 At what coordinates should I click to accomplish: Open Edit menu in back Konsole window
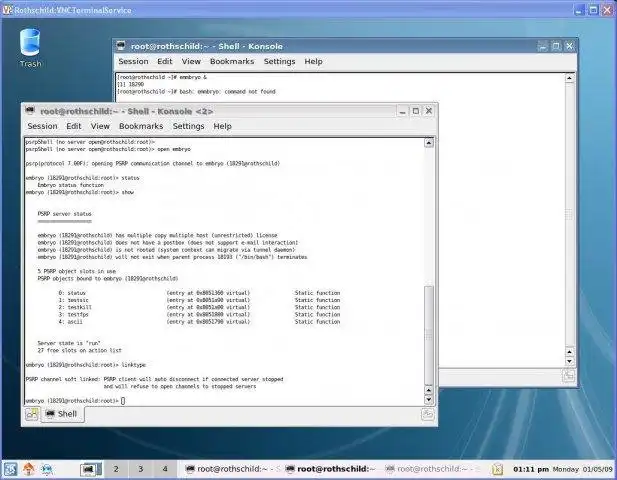pos(164,61)
